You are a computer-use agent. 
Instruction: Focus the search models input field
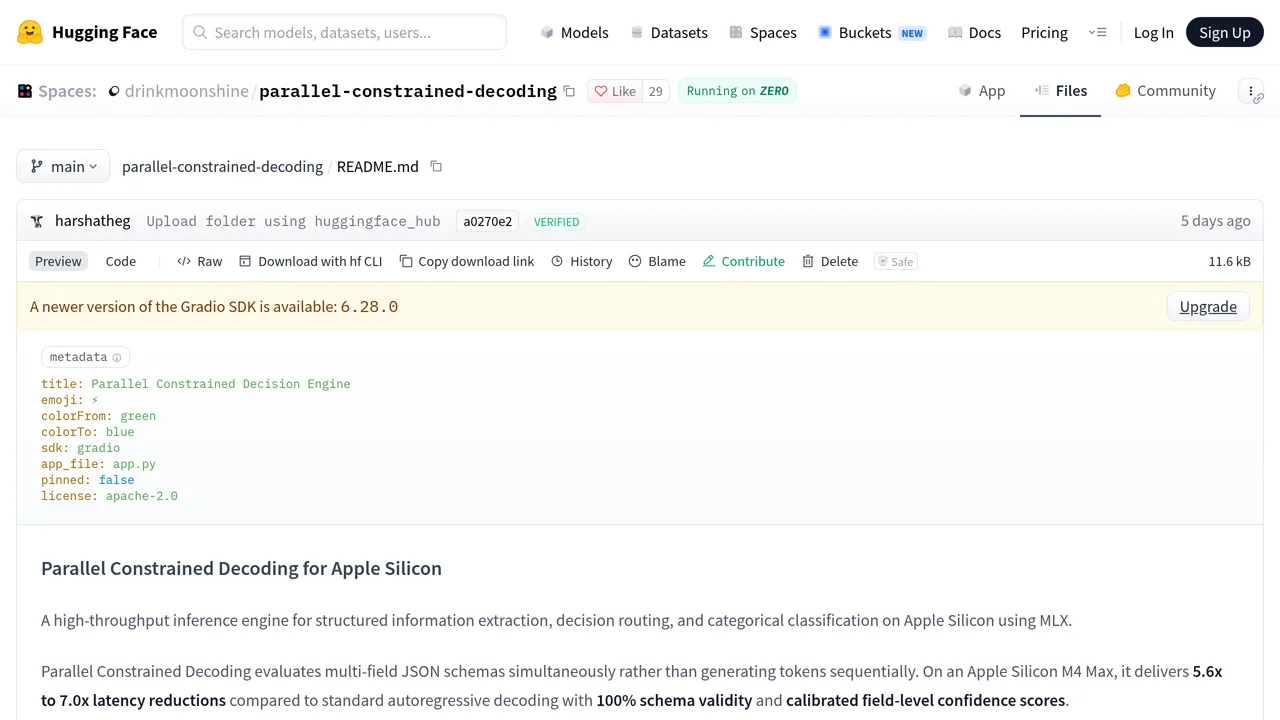point(344,32)
